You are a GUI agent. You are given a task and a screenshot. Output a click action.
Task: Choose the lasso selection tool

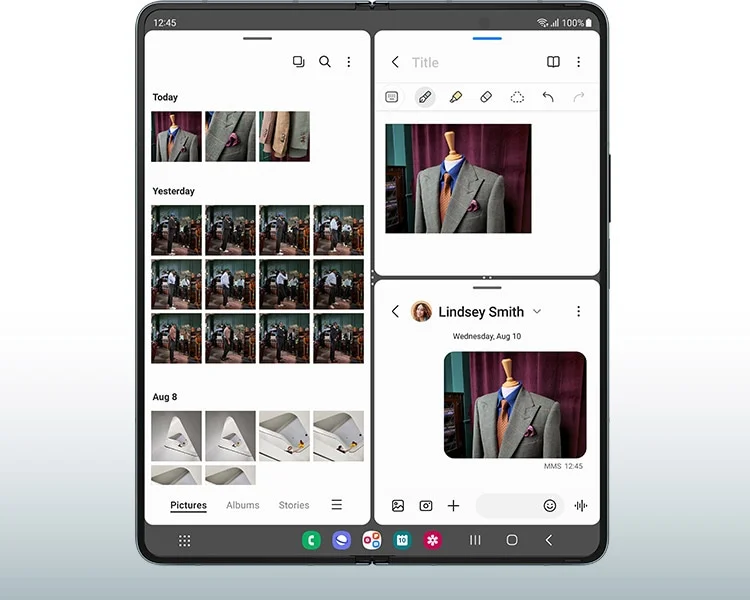517,98
